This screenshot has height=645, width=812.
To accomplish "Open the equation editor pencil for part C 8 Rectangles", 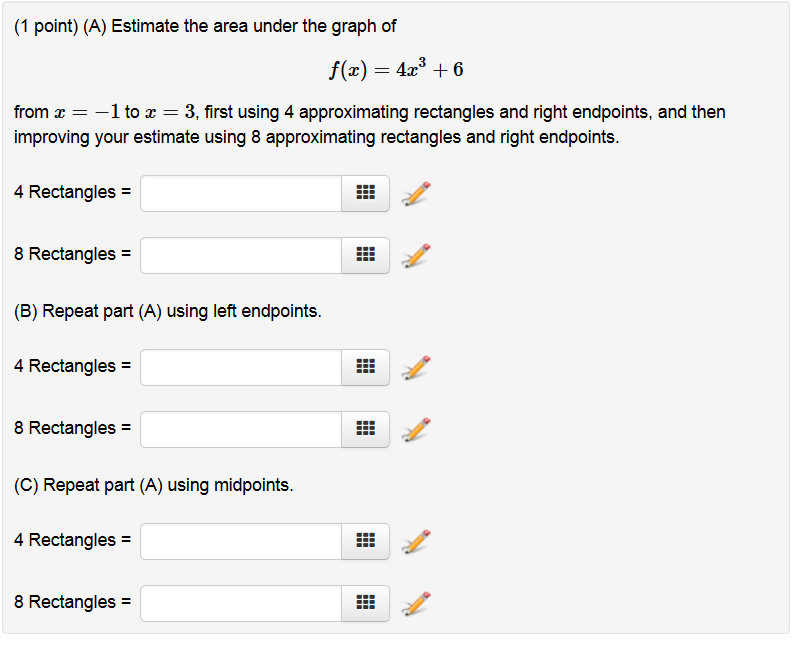I will pos(413,603).
